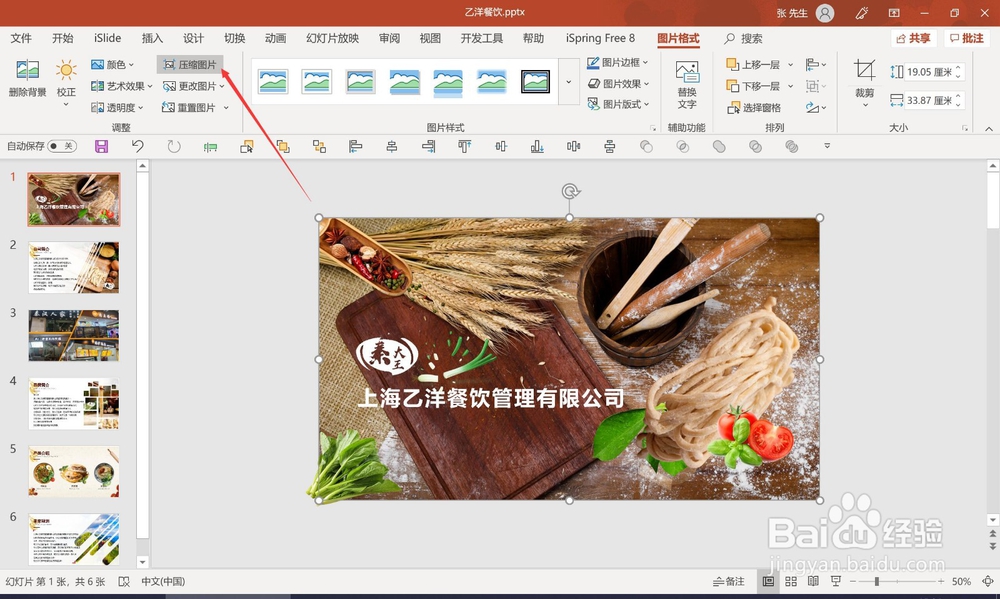Click the Notes (备注) button in status bar
Image resolution: width=1000 pixels, height=599 pixels.
click(x=728, y=581)
